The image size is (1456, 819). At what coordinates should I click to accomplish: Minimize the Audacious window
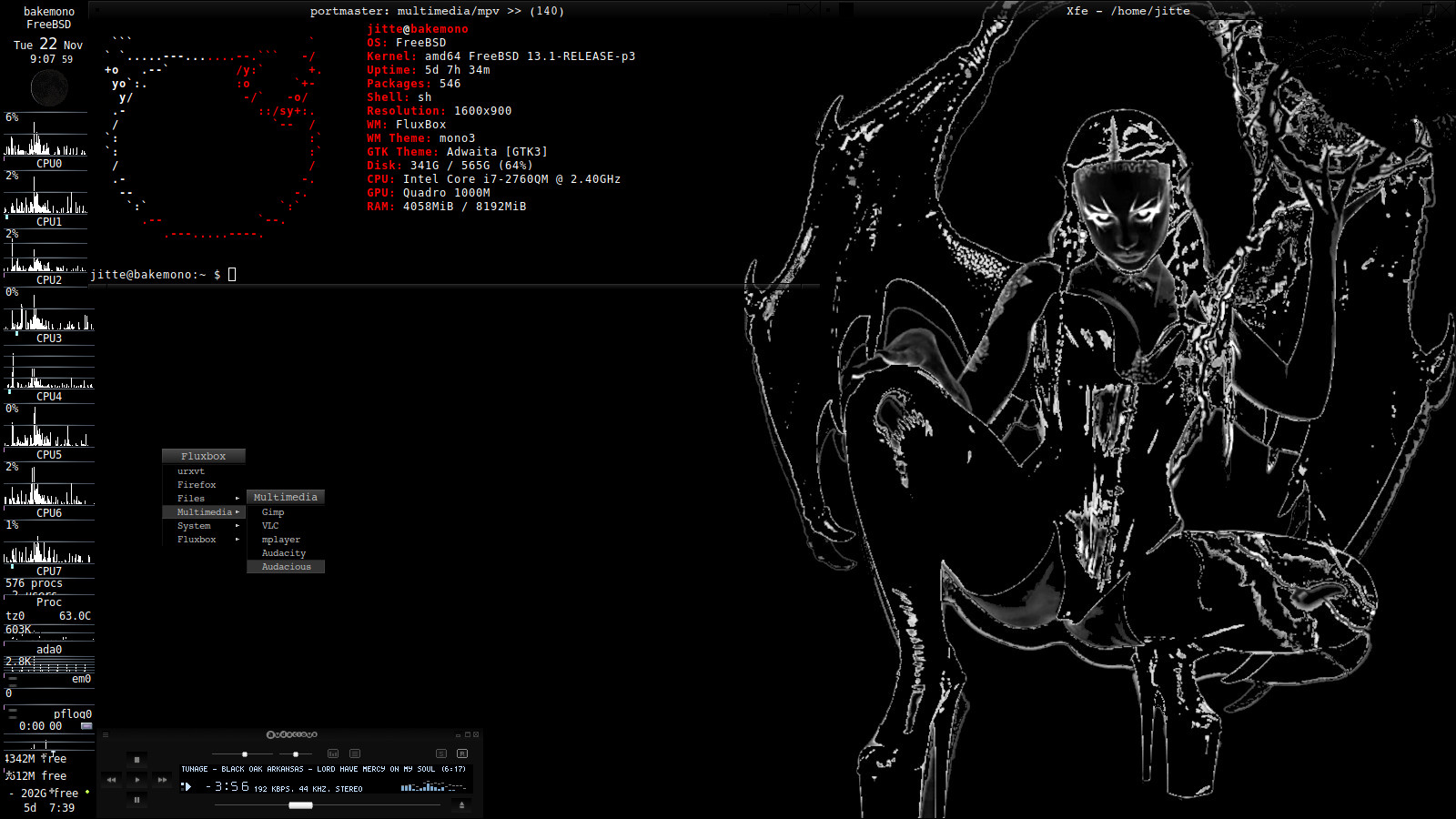[459, 734]
